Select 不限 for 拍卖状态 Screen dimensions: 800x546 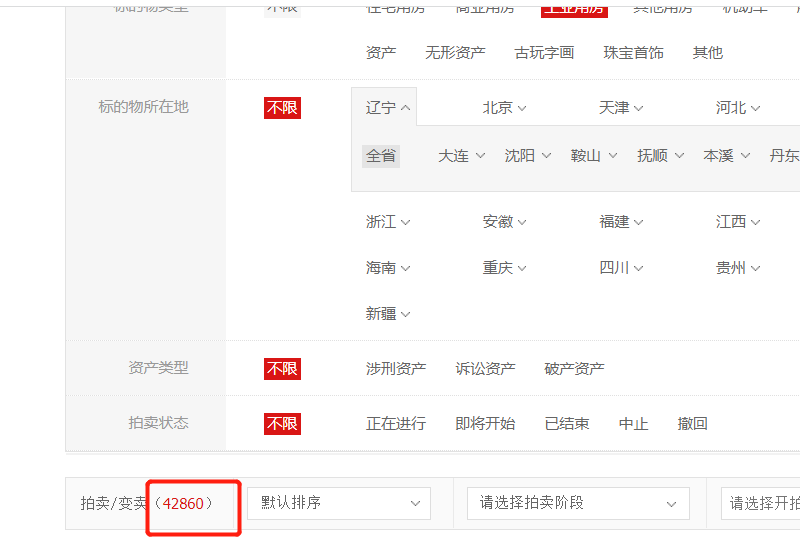tap(282, 424)
